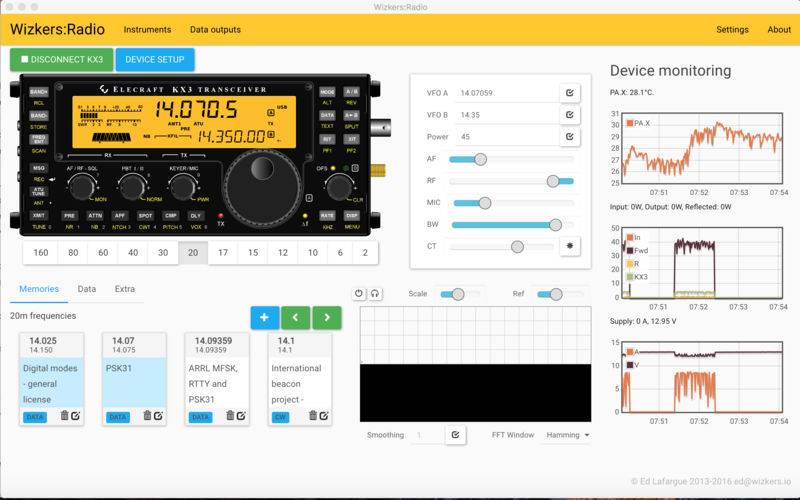Click the XIT button on the radio

pyautogui.click(x=352, y=139)
